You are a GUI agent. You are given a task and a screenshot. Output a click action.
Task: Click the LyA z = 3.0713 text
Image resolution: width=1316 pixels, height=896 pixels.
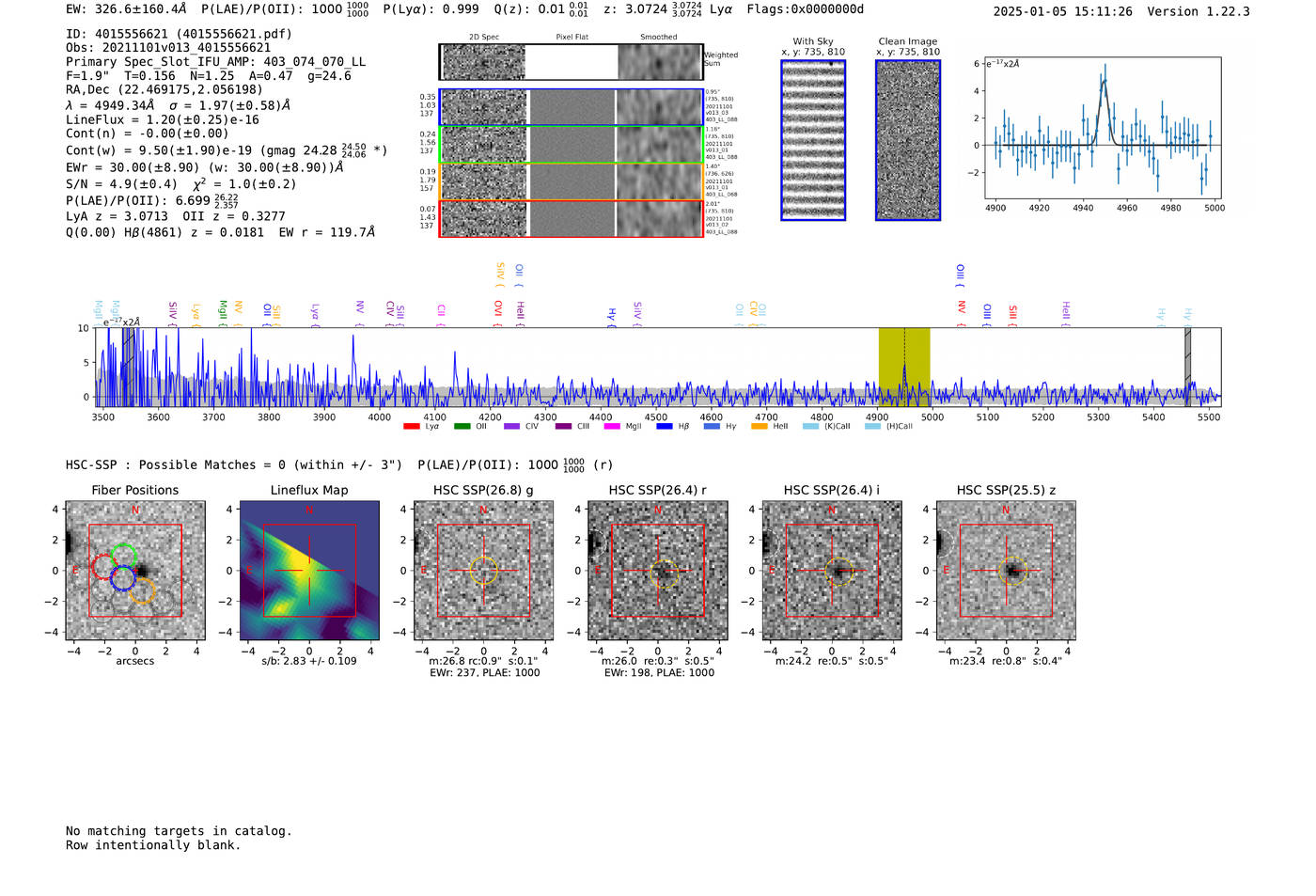[x=116, y=216]
